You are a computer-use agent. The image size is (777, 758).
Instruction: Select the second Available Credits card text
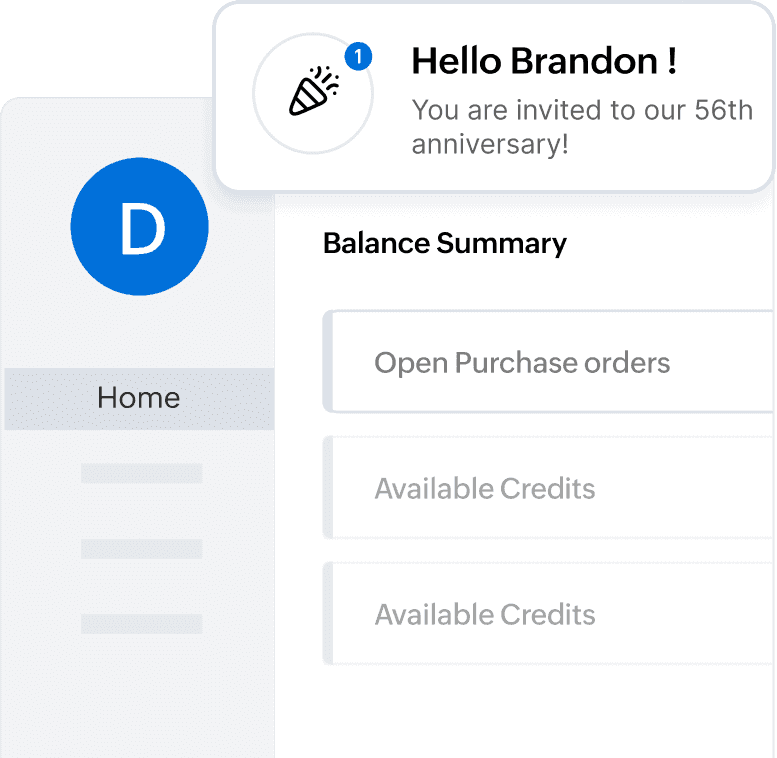485,614
